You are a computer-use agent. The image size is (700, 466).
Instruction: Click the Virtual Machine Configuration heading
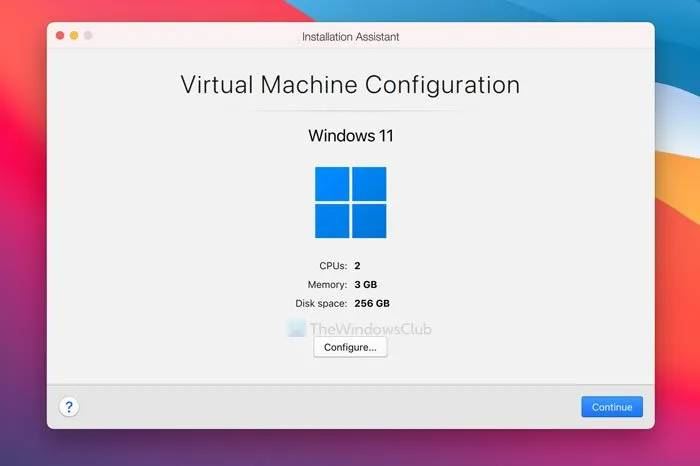tap(350, 84)
